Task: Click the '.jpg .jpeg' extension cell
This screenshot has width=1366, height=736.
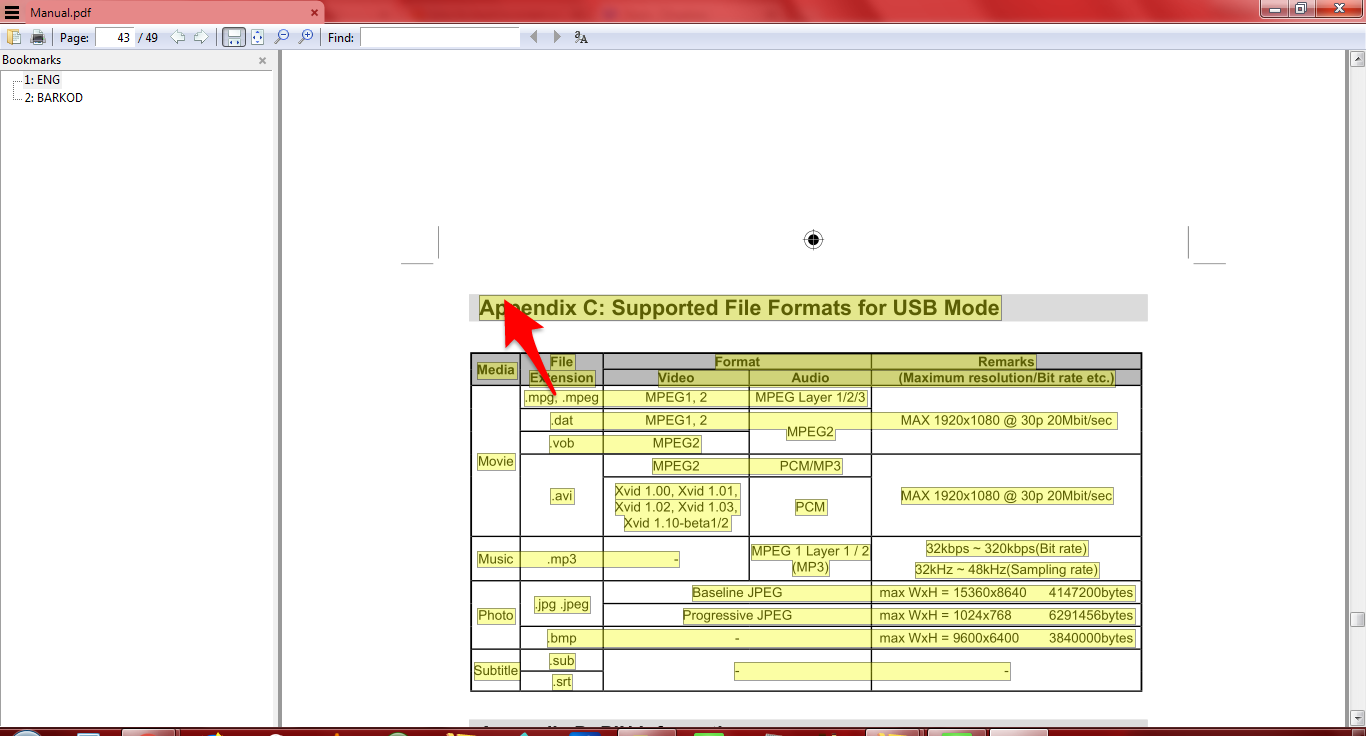Action: pos(562,604)
